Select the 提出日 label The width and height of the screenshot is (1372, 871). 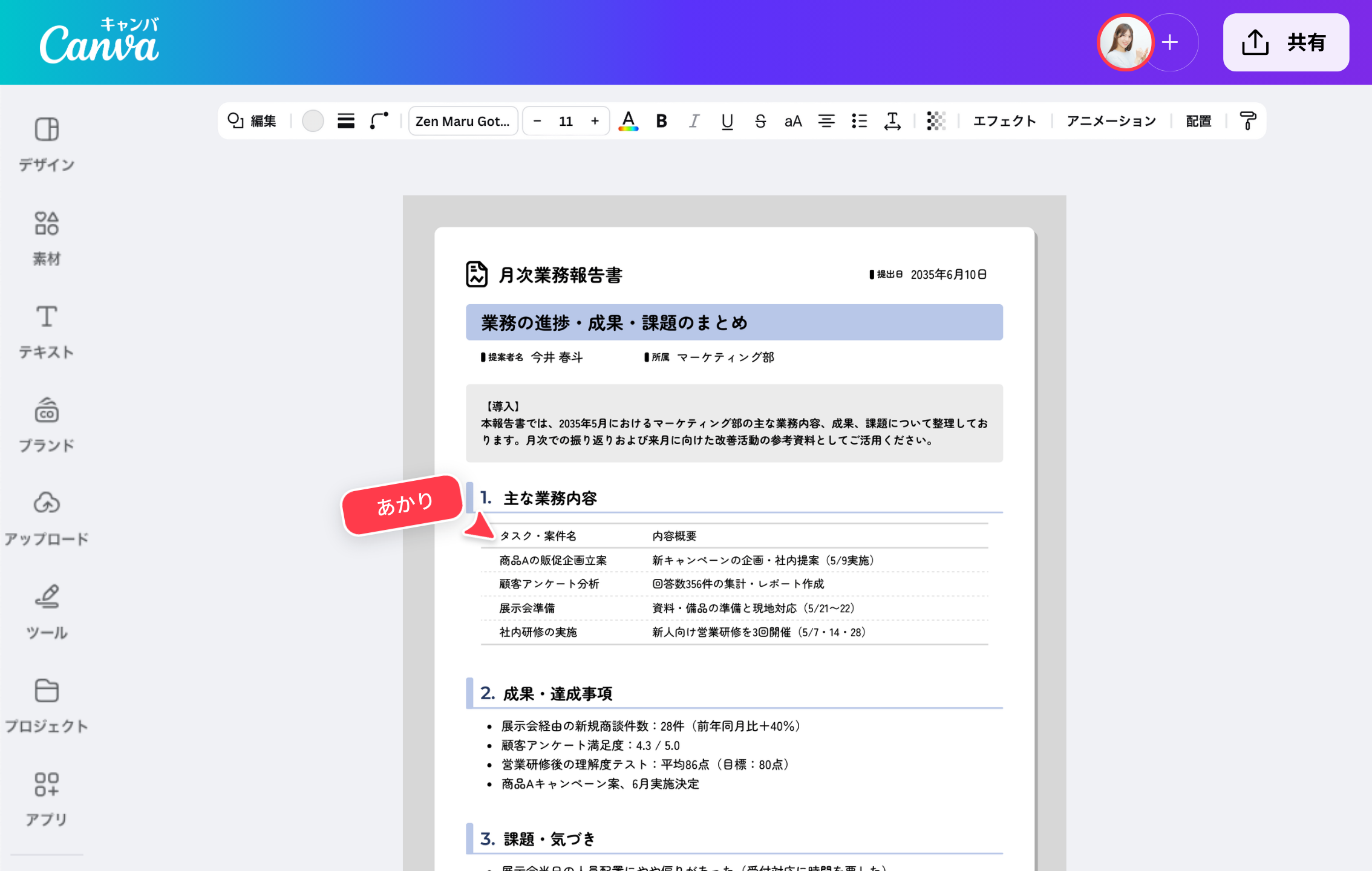890,274
